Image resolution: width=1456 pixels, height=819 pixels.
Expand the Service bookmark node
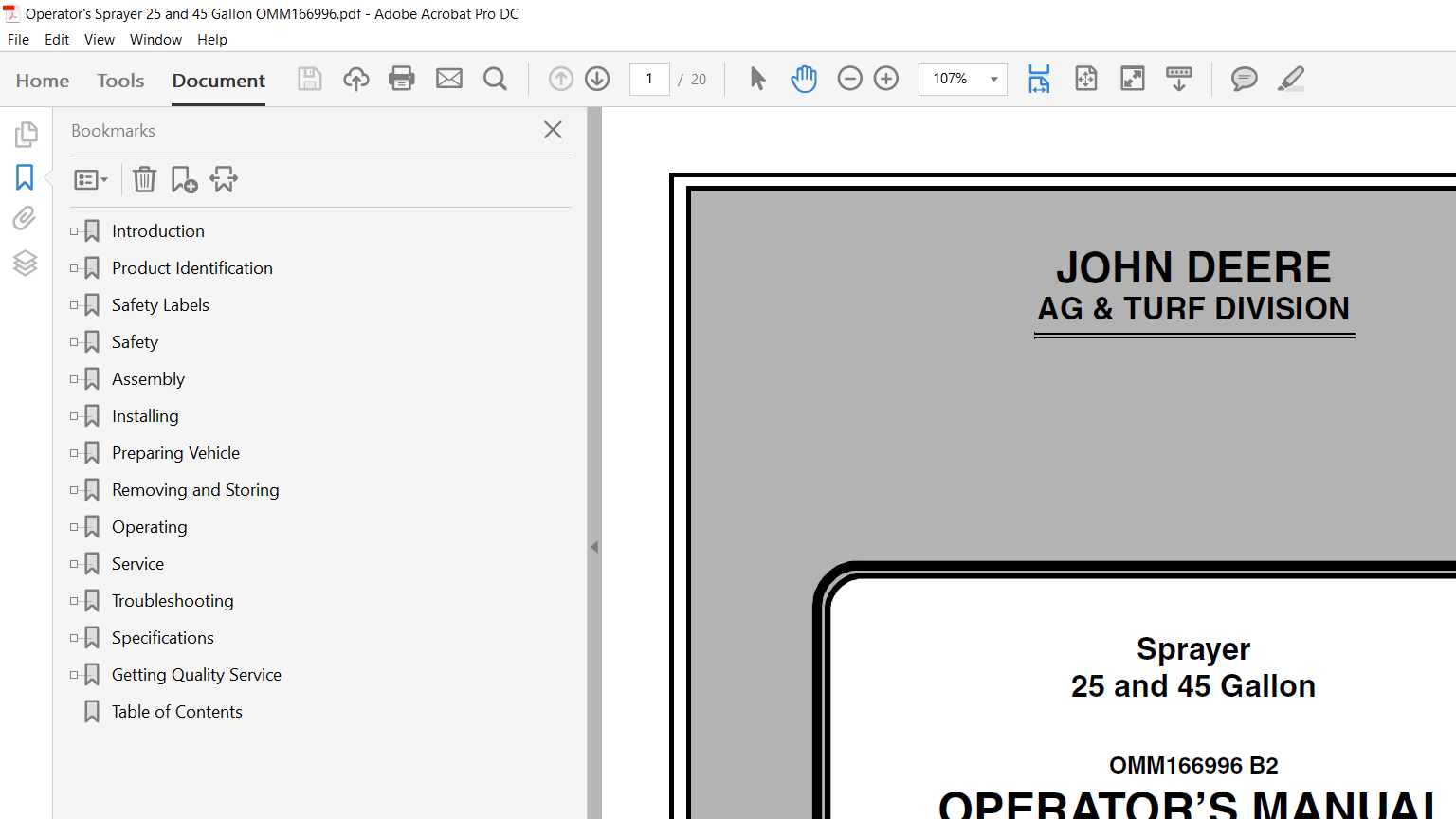pos(74,564)
